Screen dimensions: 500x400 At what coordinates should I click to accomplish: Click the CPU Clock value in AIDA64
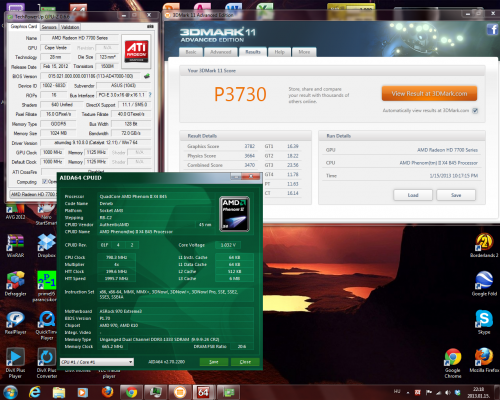(116, 257)
